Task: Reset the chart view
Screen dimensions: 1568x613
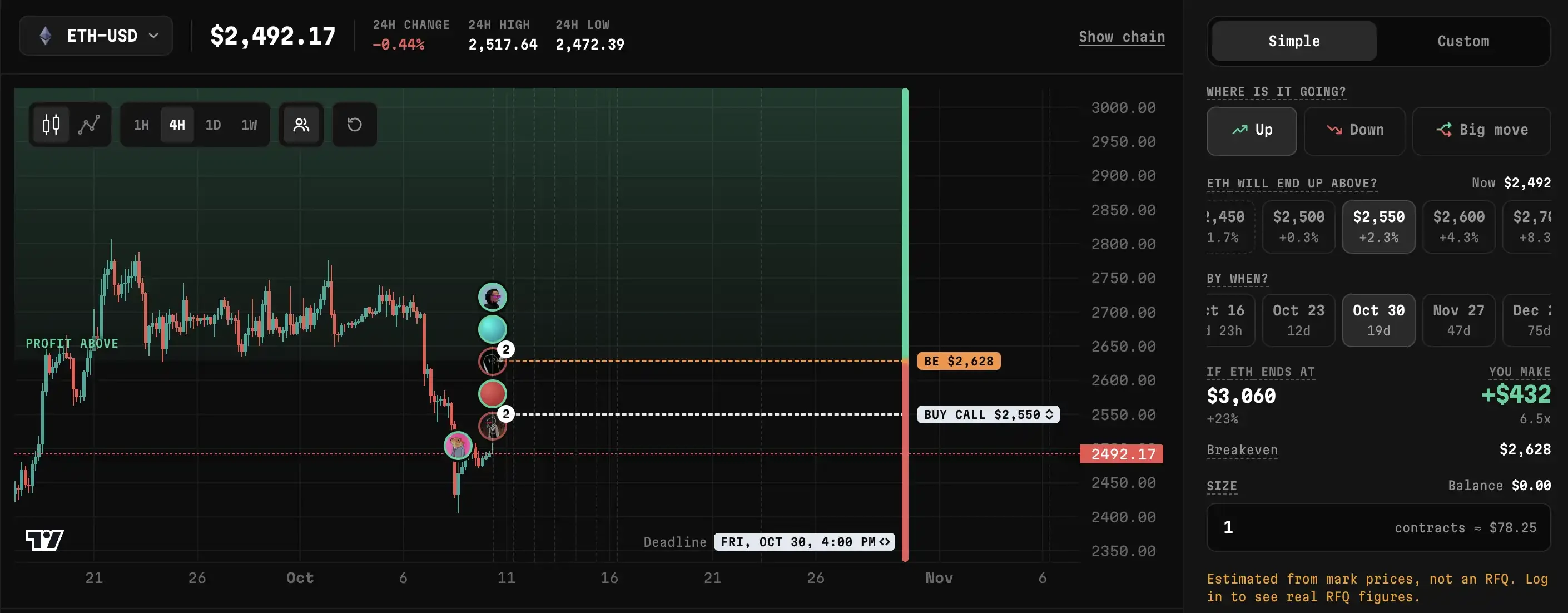Action: [354, 125]
